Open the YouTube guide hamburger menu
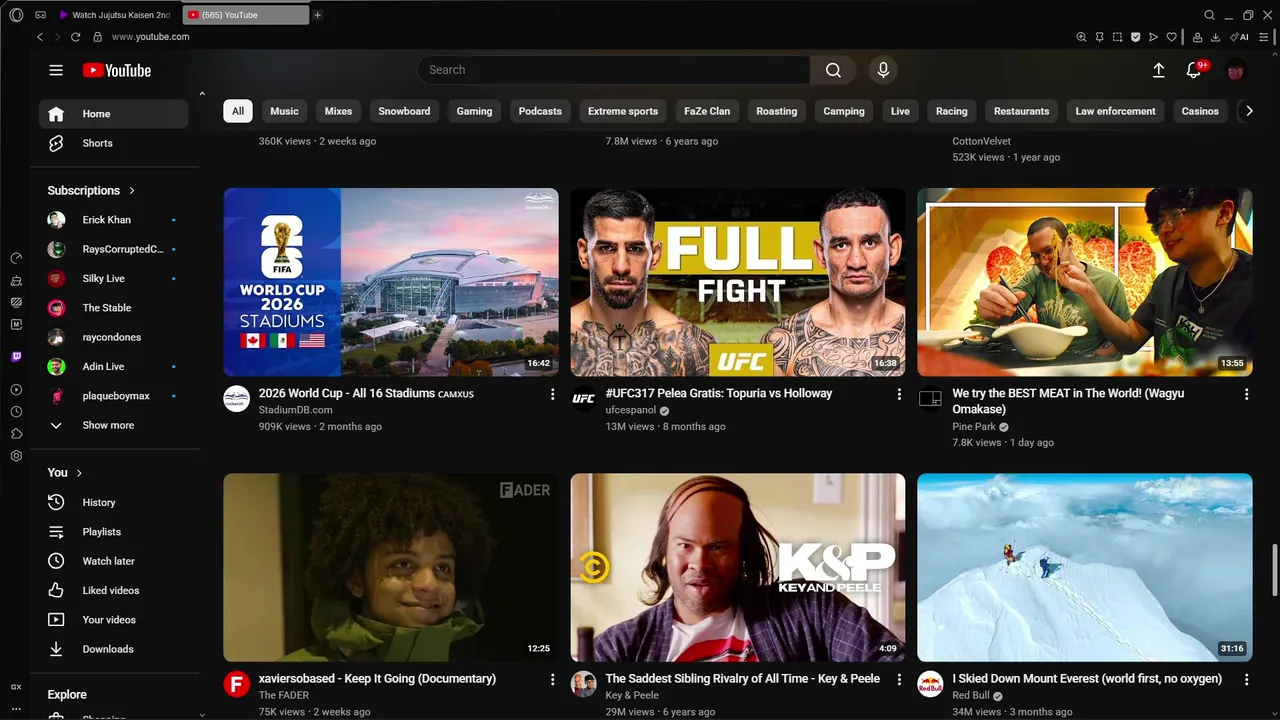Image resolution: width=1280 pixels, height=720 pixels. click(x=56, y=70)
